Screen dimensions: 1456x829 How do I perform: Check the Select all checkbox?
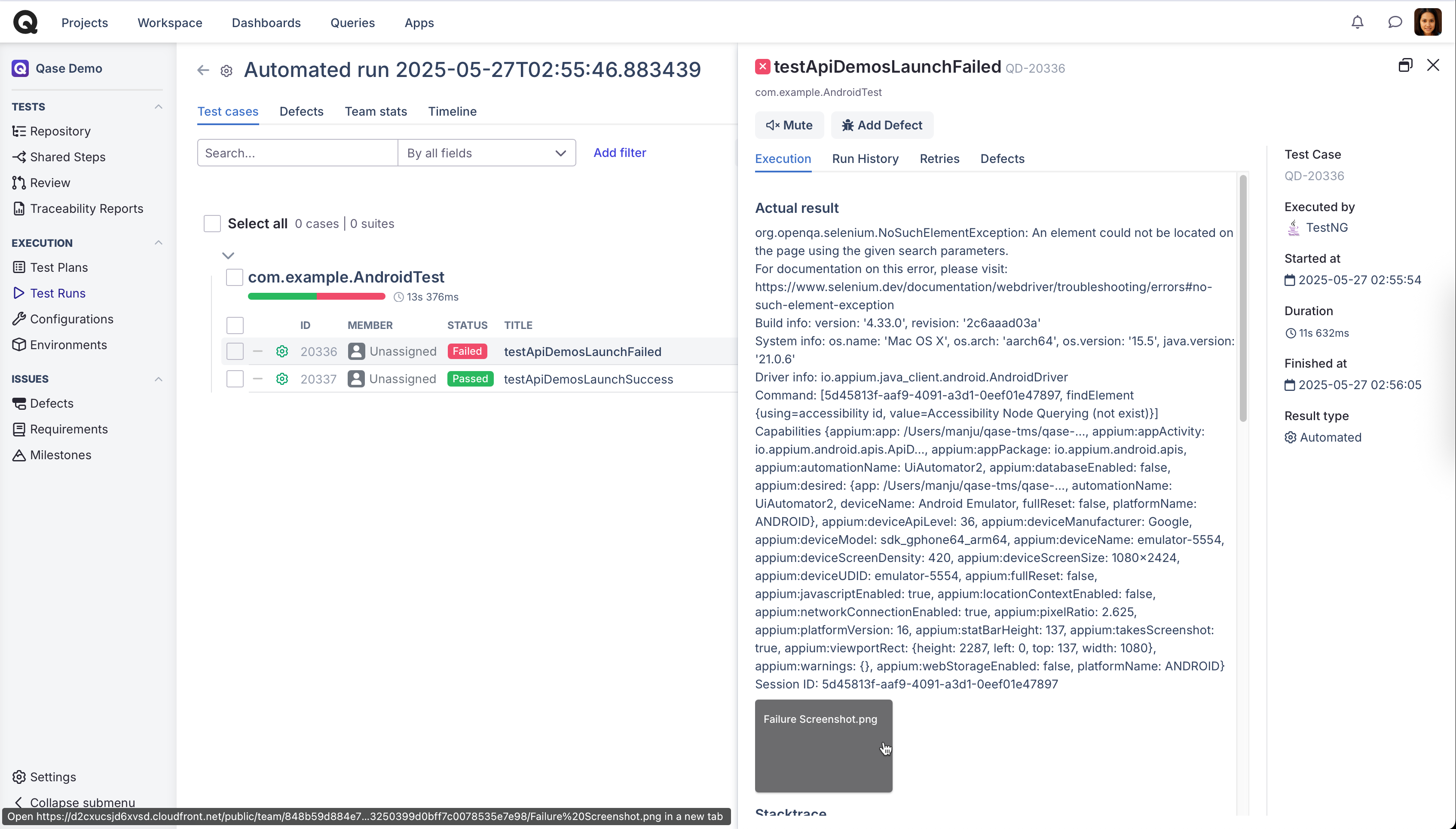coord(212,224)
